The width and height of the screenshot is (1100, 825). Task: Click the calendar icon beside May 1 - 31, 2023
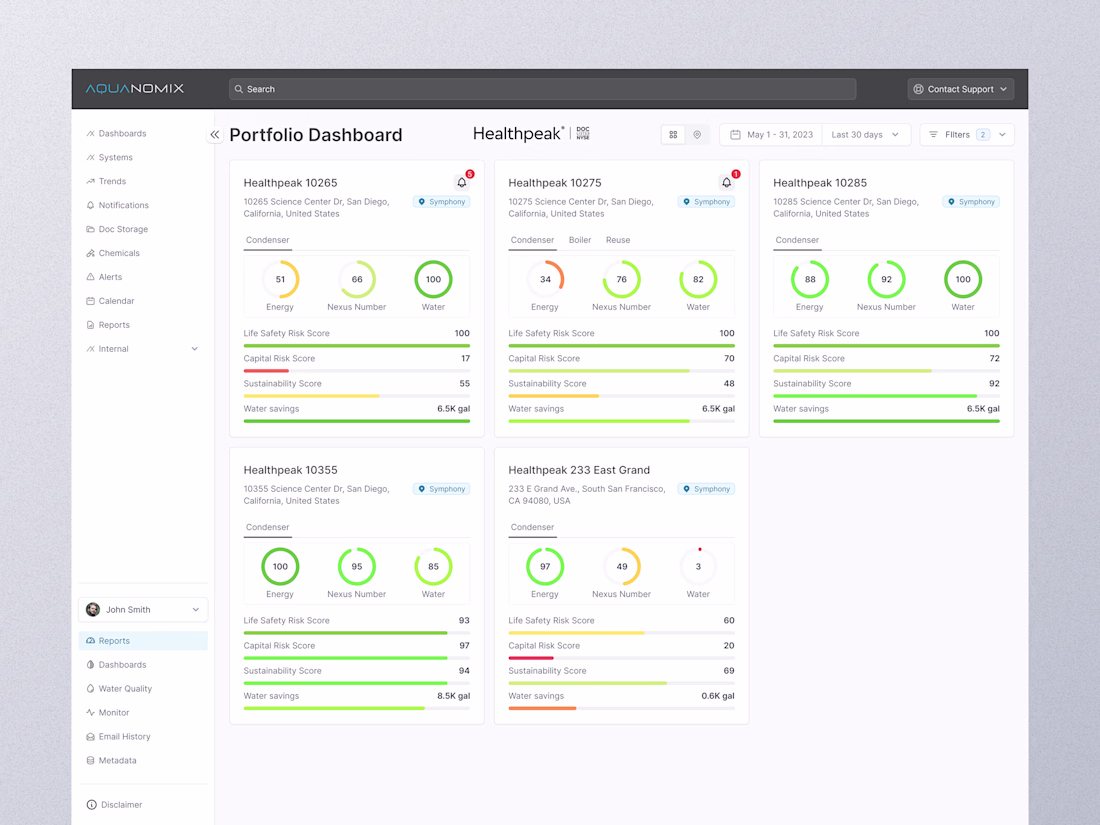tap(735, 135)
